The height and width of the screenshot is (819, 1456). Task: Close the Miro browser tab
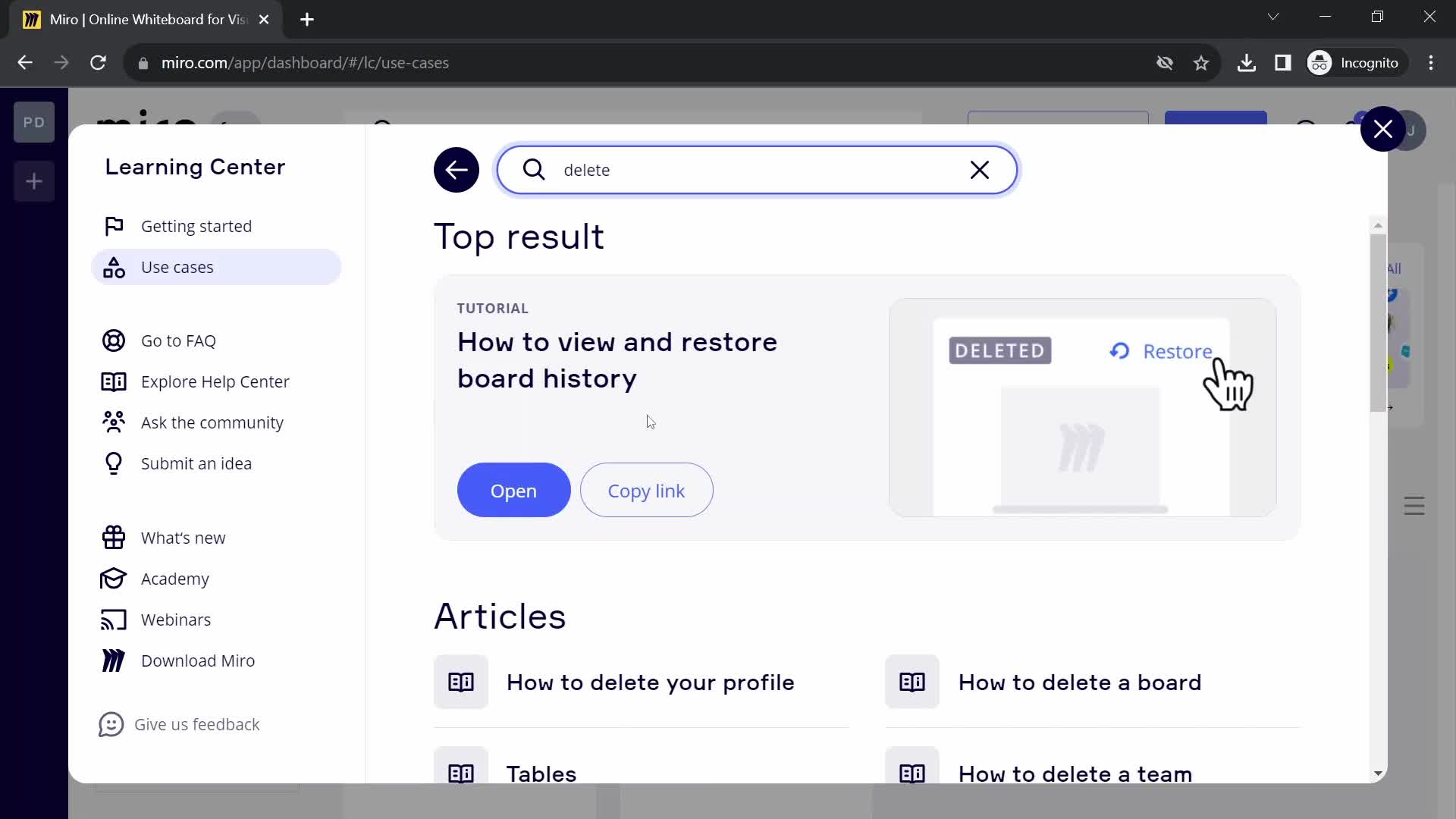pyautogui.click(x=264, y=20)
